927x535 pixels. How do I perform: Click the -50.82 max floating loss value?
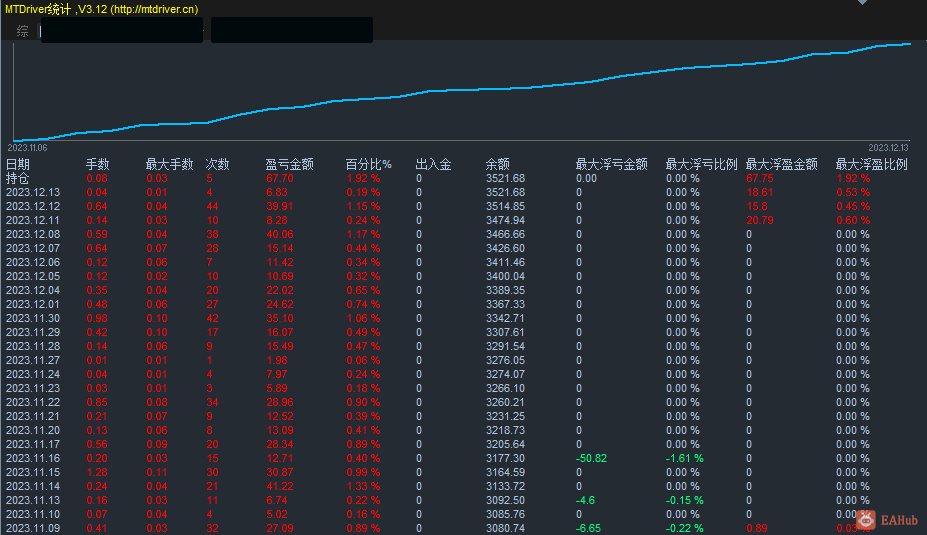coord(591,458)
